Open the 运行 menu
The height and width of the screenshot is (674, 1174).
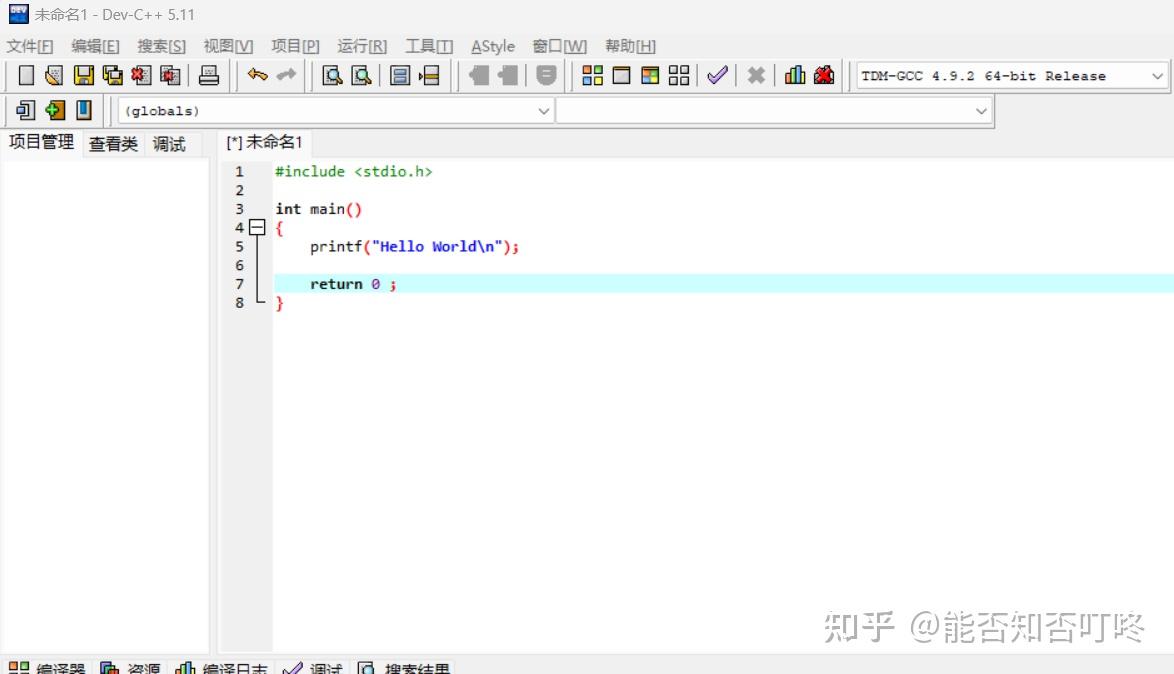[361, 46]
